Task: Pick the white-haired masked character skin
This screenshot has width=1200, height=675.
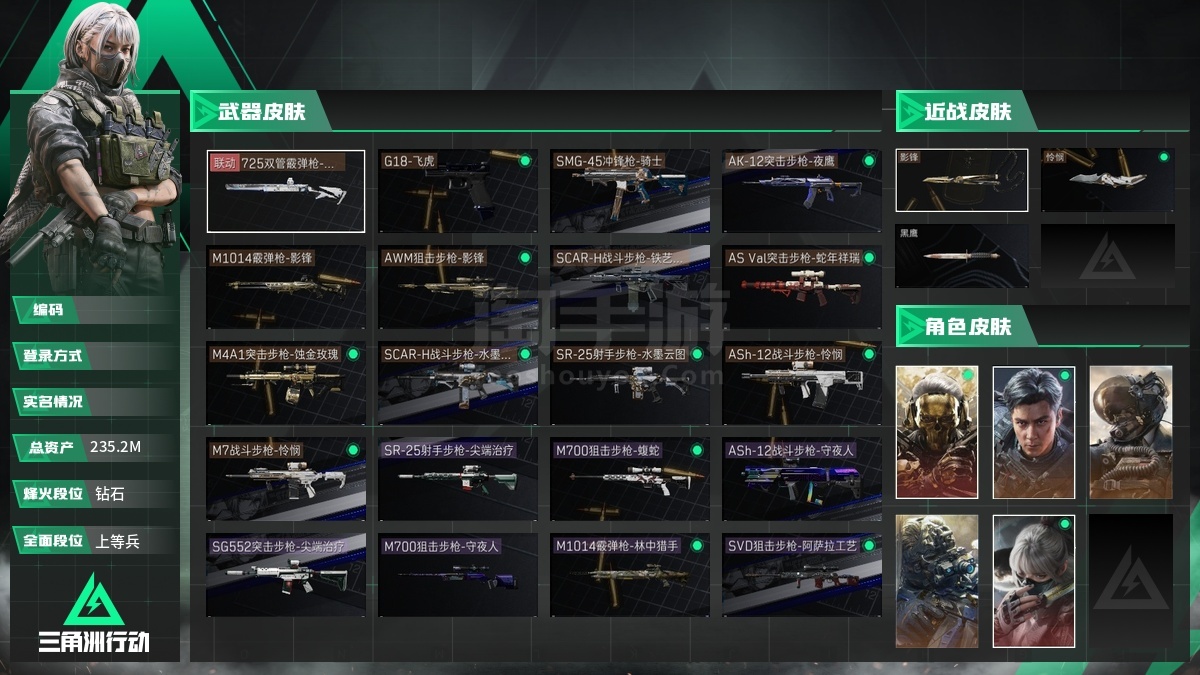Action: (1034, 581)
